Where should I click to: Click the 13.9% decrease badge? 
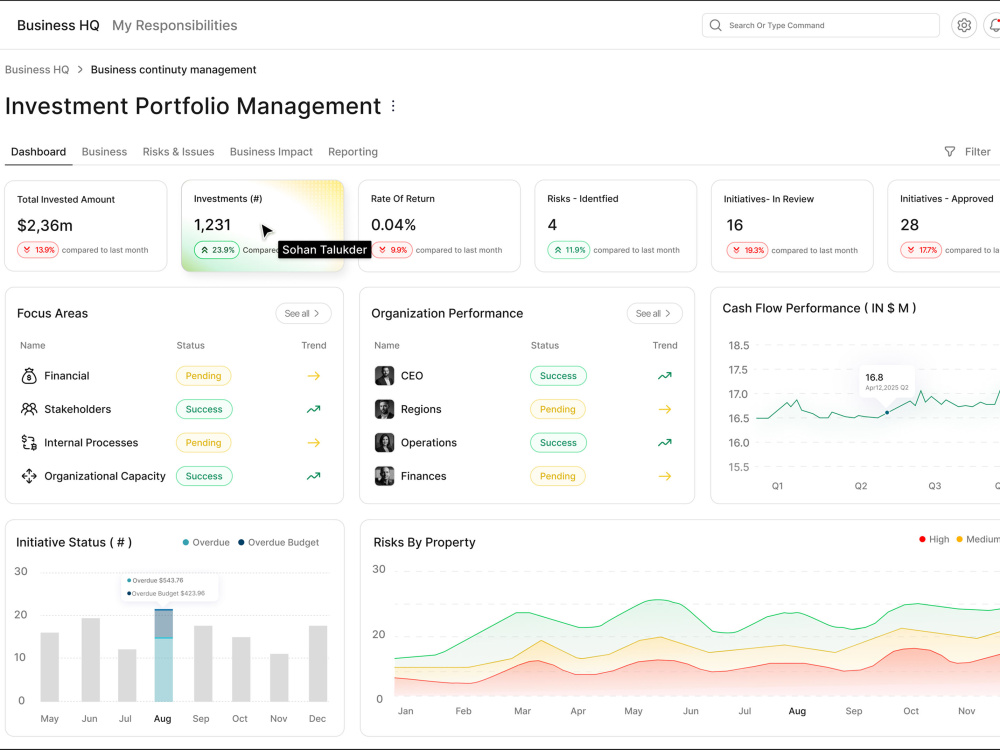38,250
